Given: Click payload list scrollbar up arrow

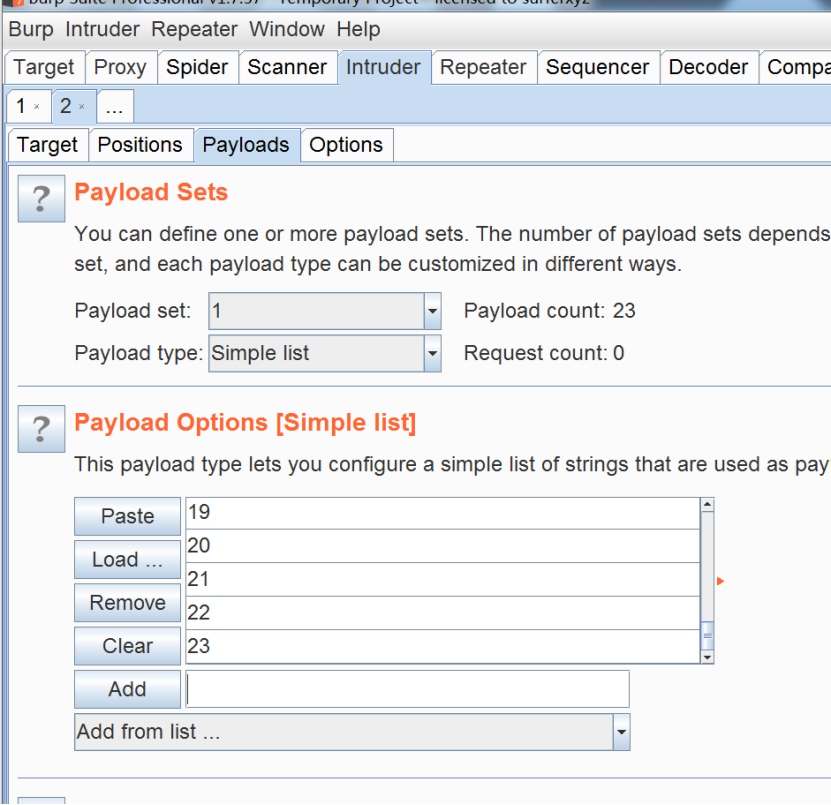Looking at the screenshot, I should (707, 505).
